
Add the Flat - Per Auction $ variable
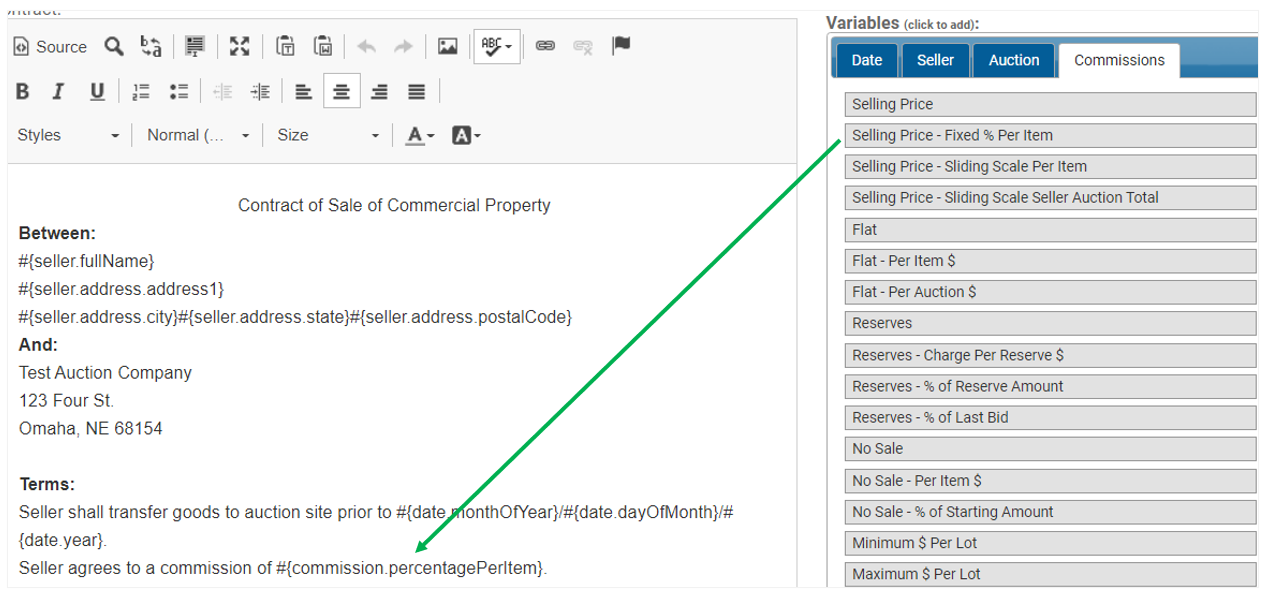point(1050,292)
